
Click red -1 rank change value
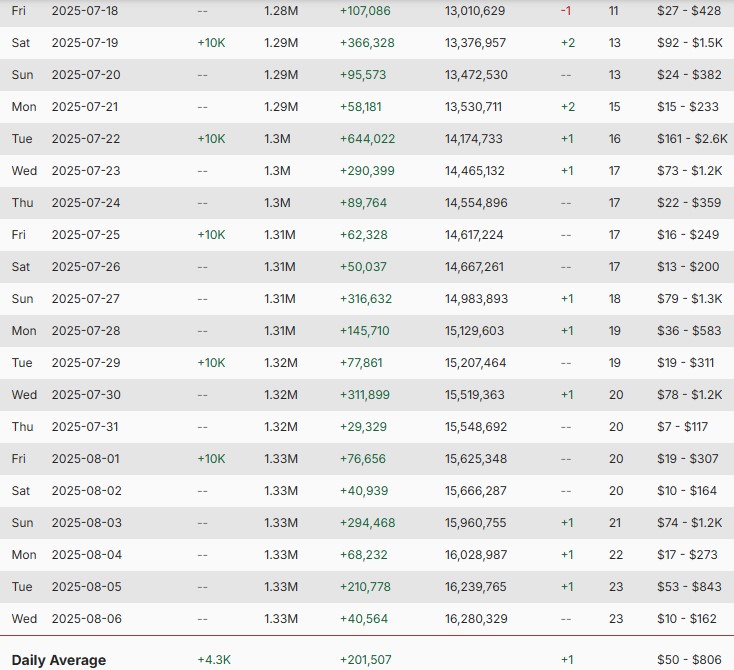click(x=565, y=11)
